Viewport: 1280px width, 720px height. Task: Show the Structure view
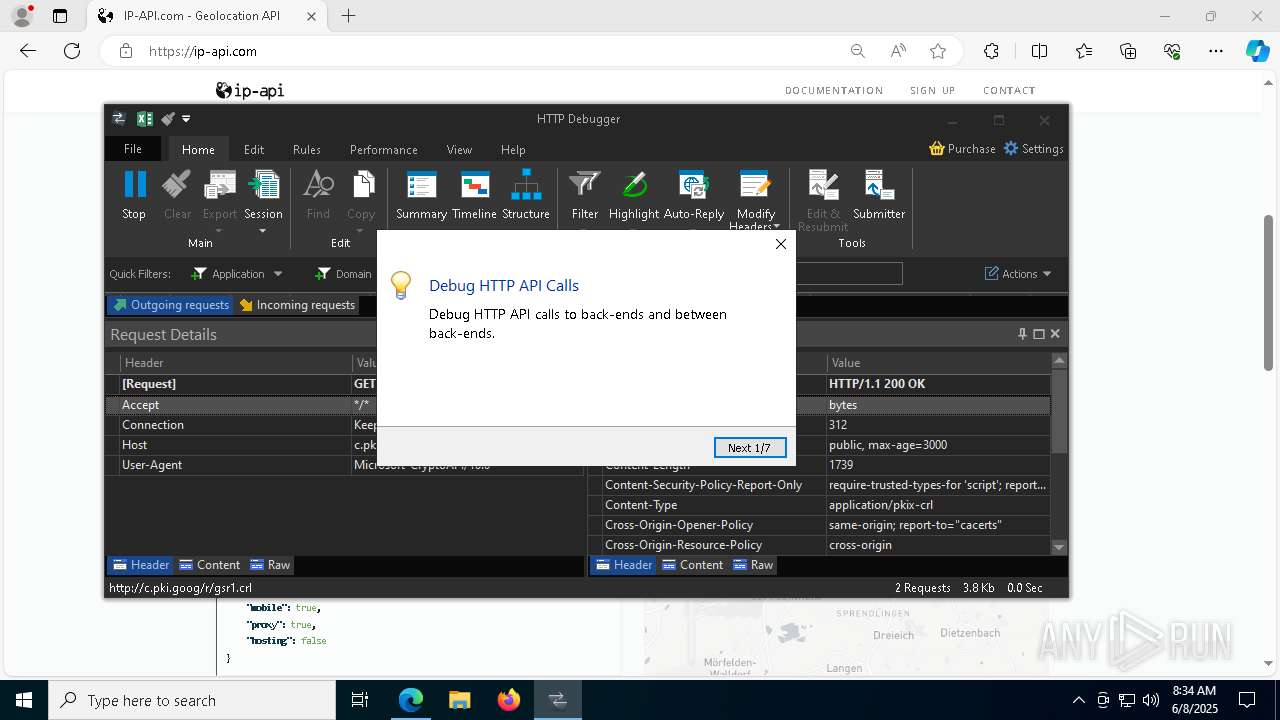coord(526,195)
